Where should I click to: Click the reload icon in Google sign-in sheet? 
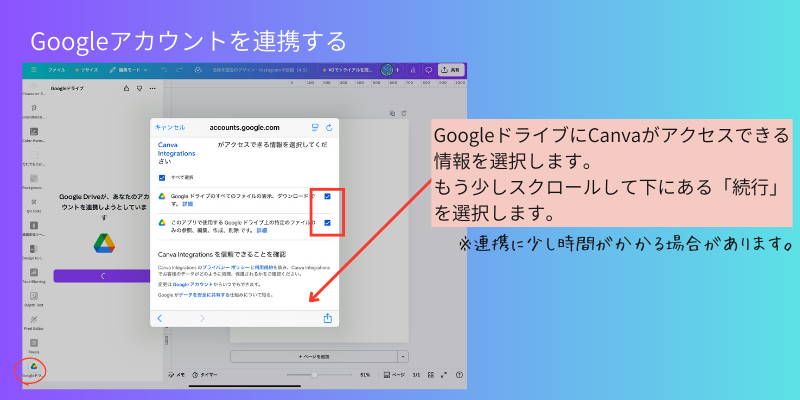click(x=329, y=128)
